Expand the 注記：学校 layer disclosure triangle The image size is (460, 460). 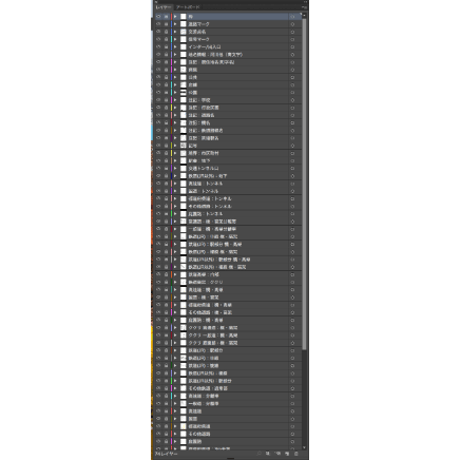tap(175, 100)
